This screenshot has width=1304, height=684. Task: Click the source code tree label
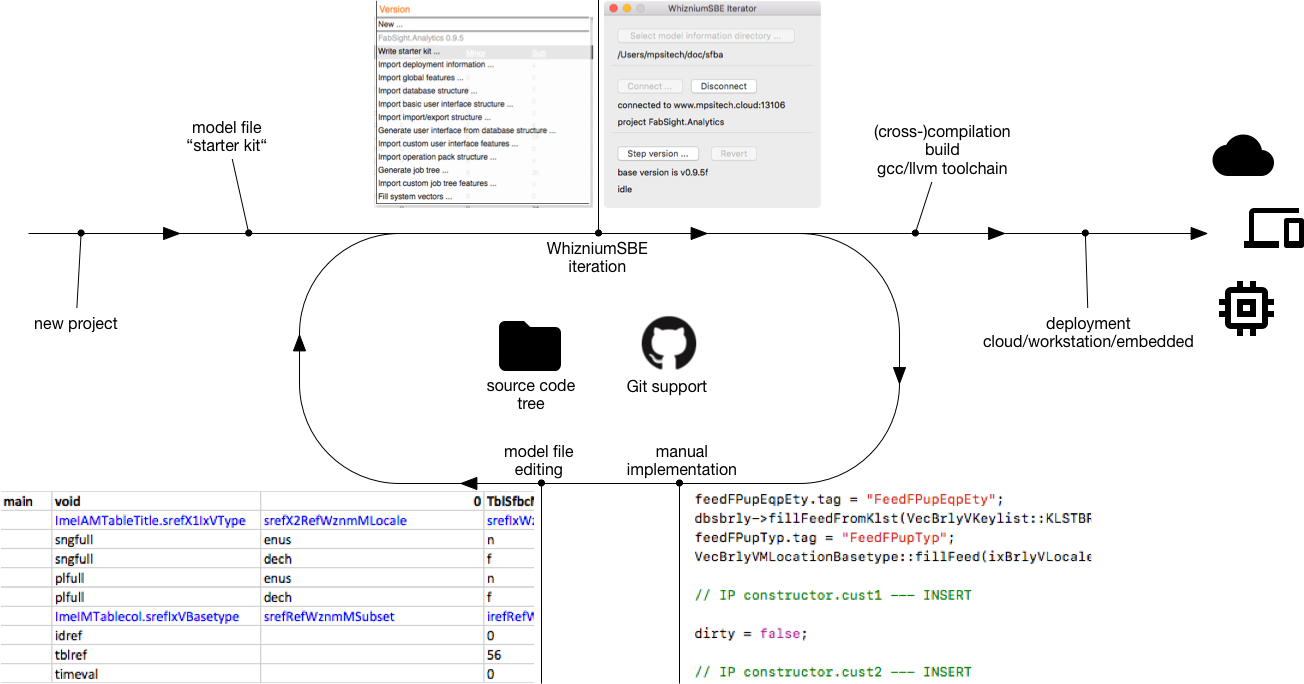click(531, 394)
